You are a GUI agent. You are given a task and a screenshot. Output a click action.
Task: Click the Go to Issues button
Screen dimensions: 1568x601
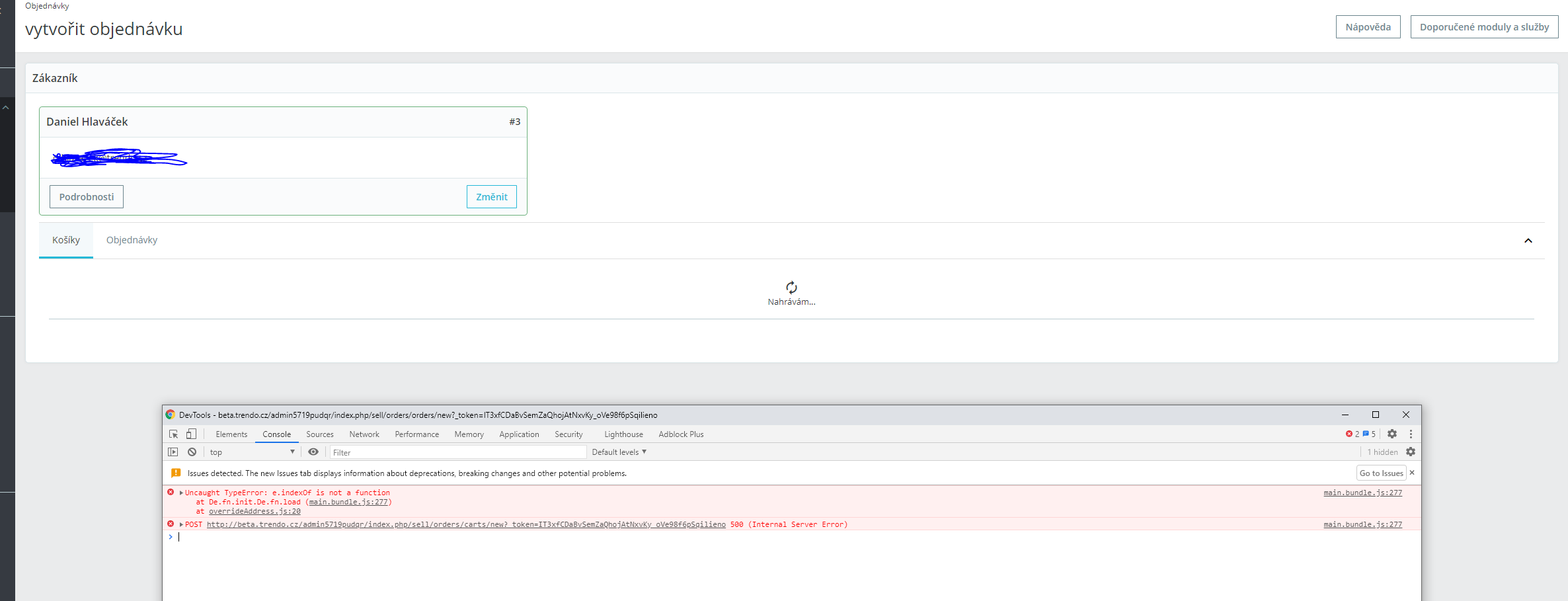1381,473
